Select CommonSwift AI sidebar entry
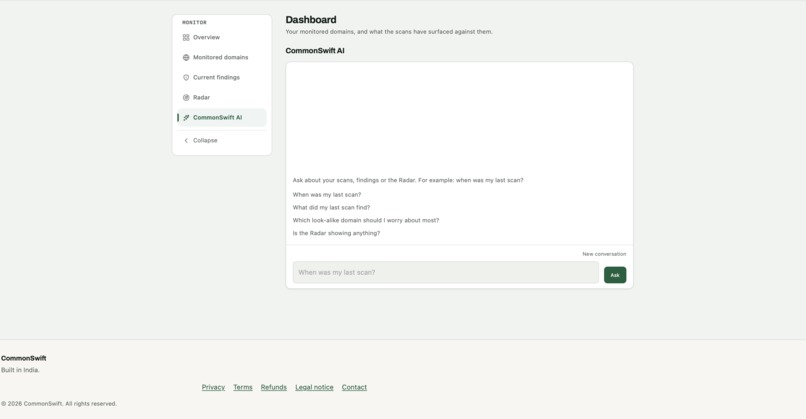 tap(222, 118)
